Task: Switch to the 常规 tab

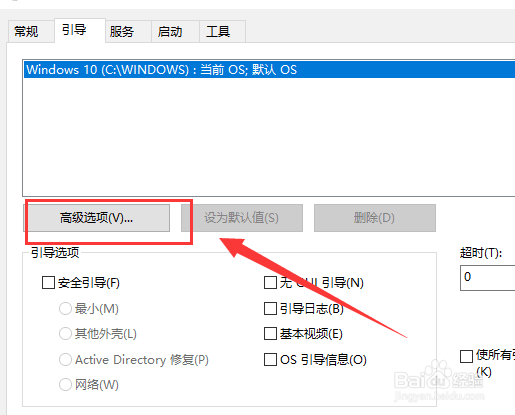Action: [x=31, y=32]
